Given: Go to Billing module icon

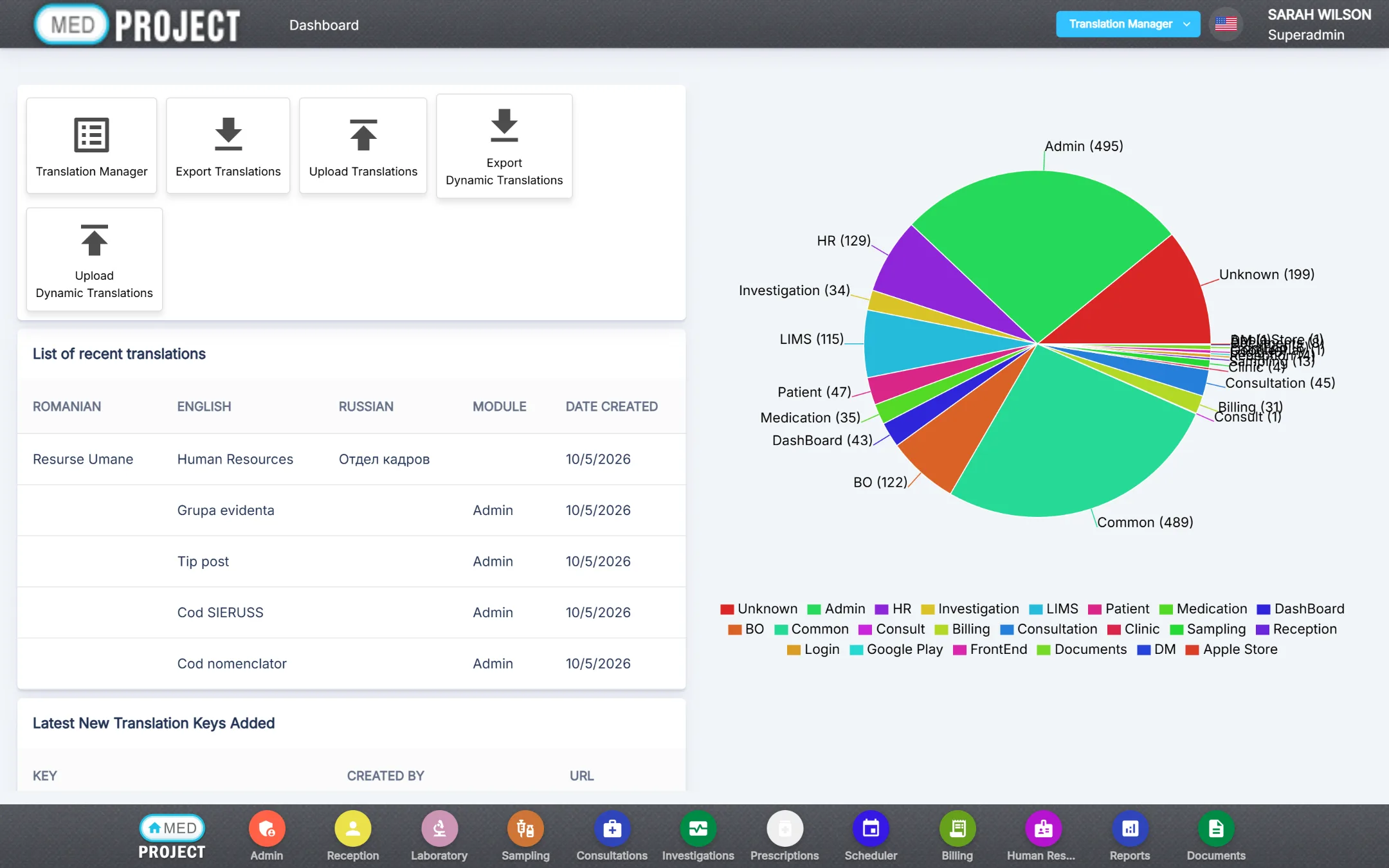Looking at the screenshot, I should 958,836.
